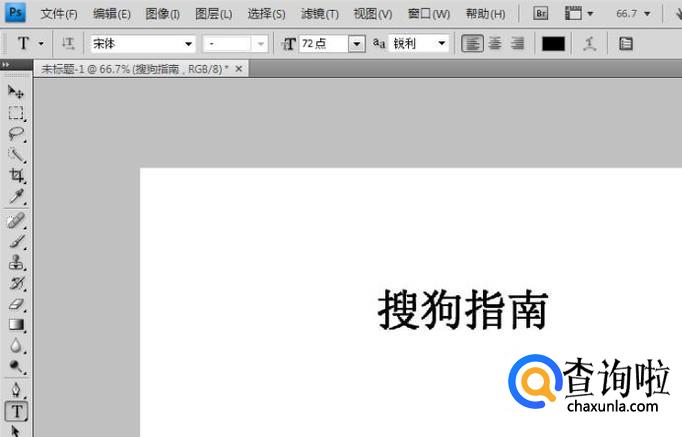Open the black text color swatch
Screen dimensions: 682x437
pos(553,43)
